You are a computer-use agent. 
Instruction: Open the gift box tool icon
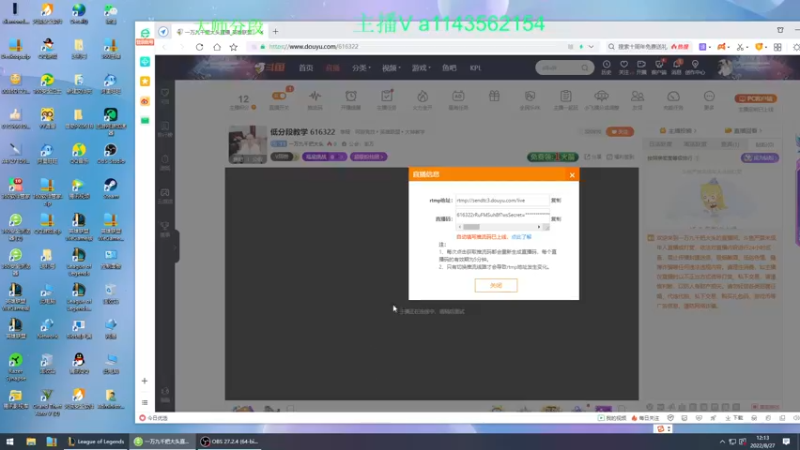click(494, 96)
